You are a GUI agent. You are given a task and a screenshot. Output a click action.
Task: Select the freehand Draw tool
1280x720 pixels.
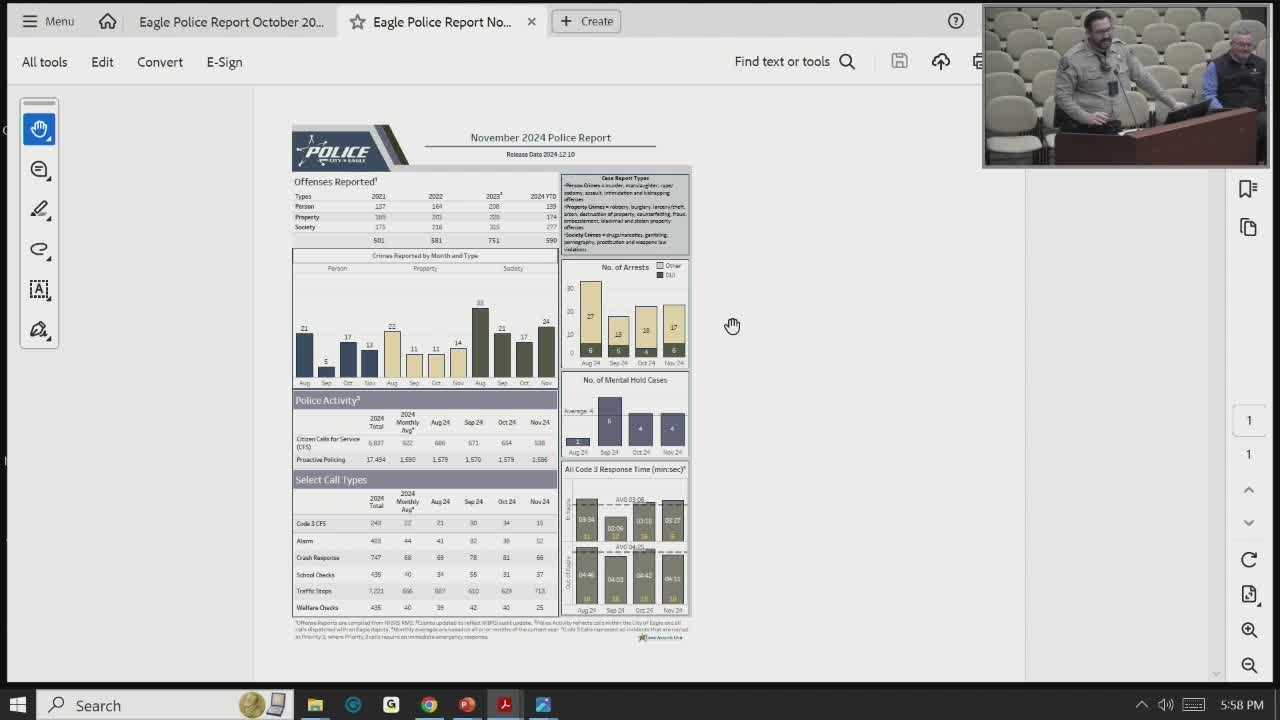(39, 249)
